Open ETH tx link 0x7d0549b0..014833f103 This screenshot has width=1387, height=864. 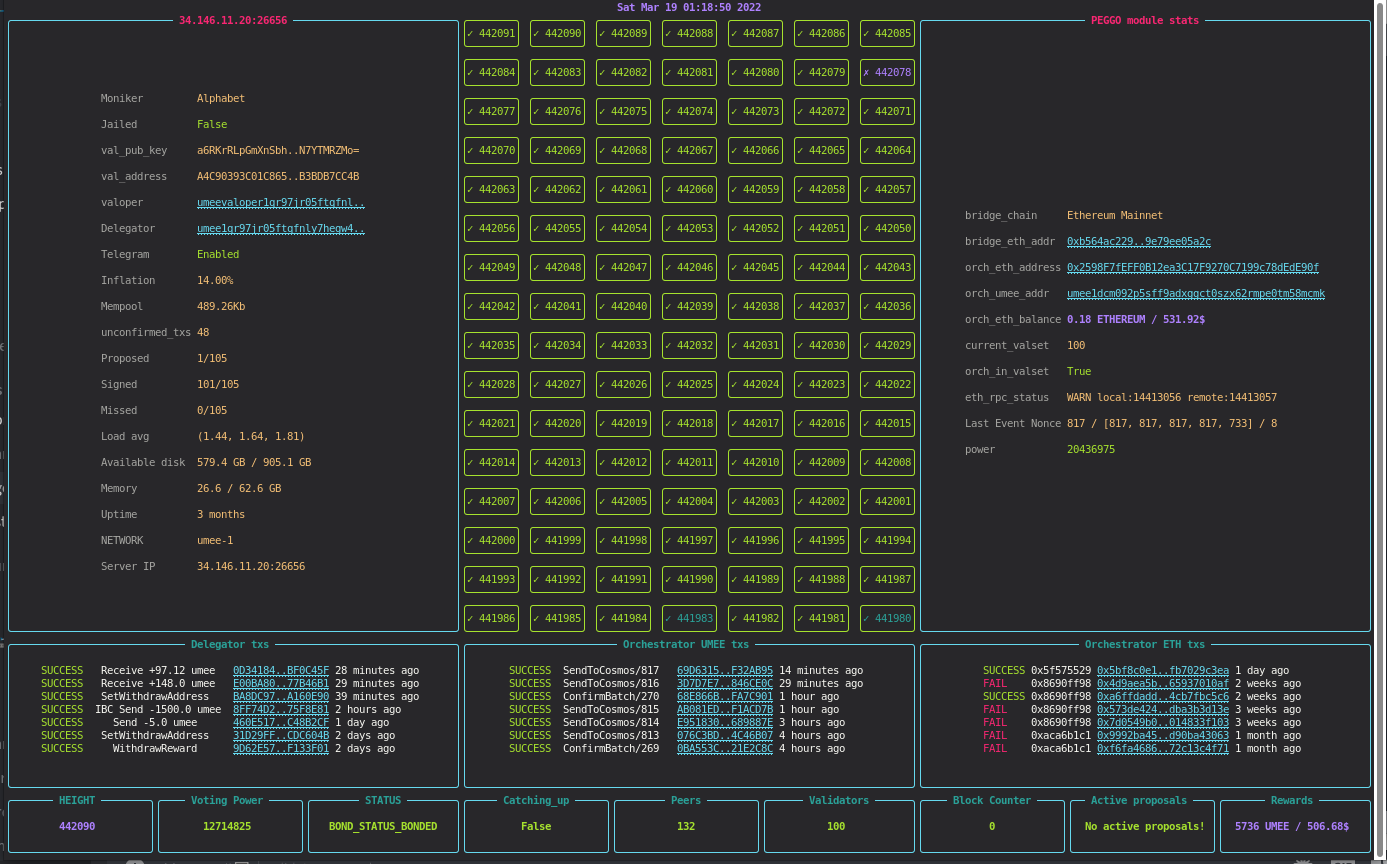pyautogui.click(x=1163, y=722)
